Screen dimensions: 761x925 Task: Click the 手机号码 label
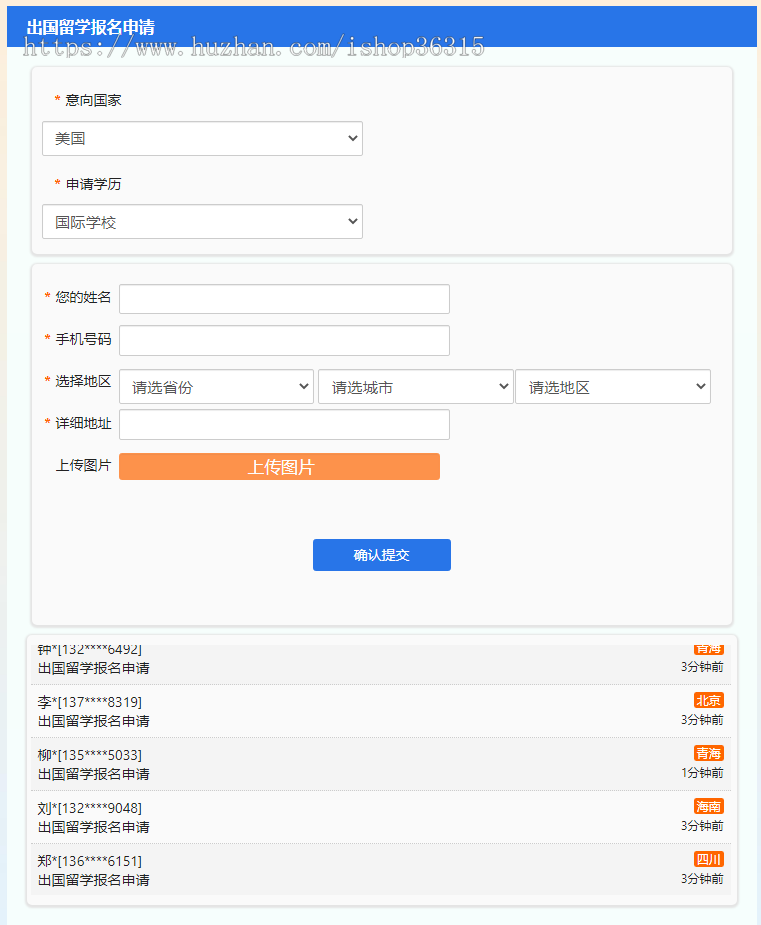(83, 339)
